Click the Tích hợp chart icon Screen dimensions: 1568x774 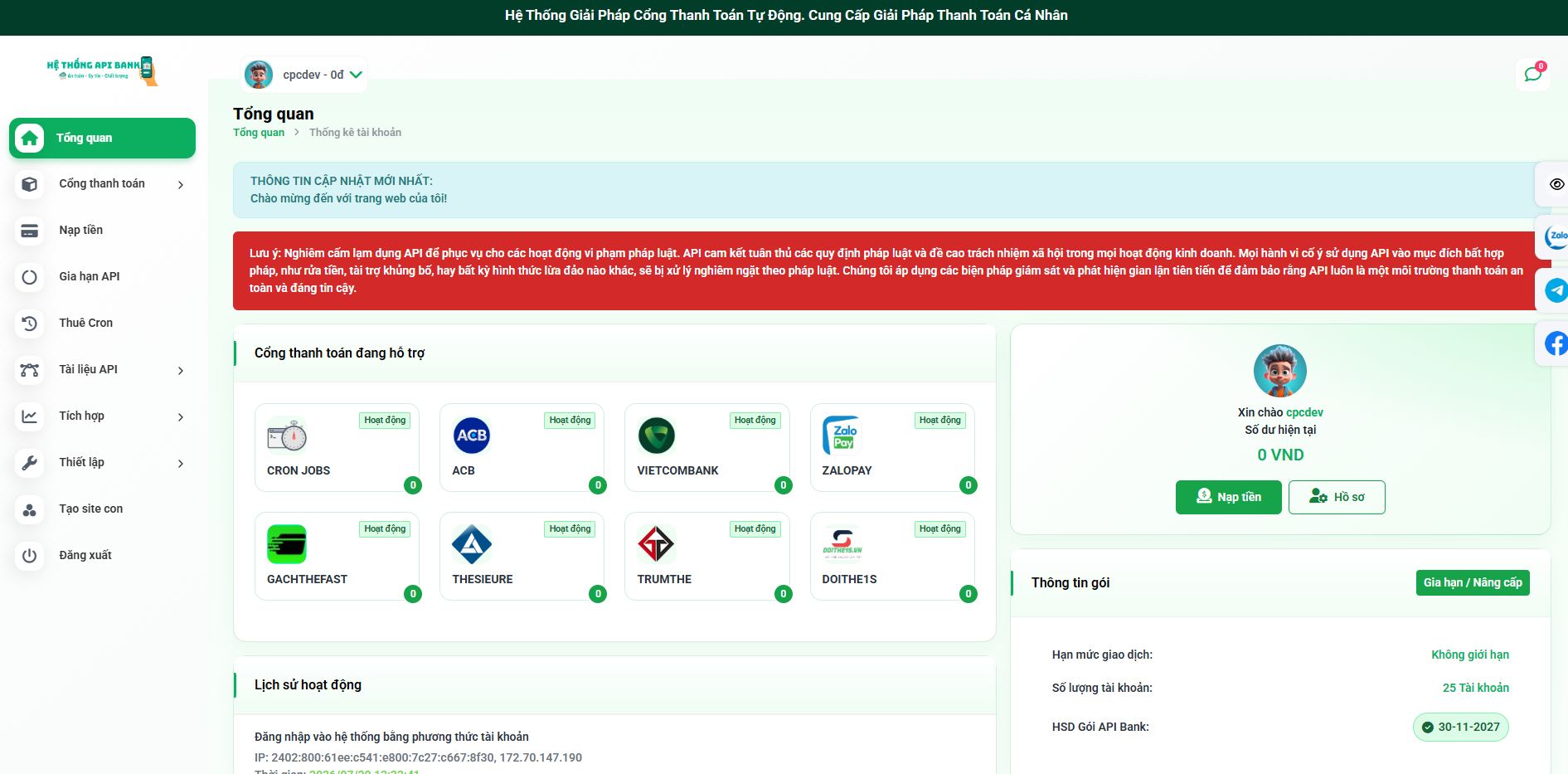(30, 416)
